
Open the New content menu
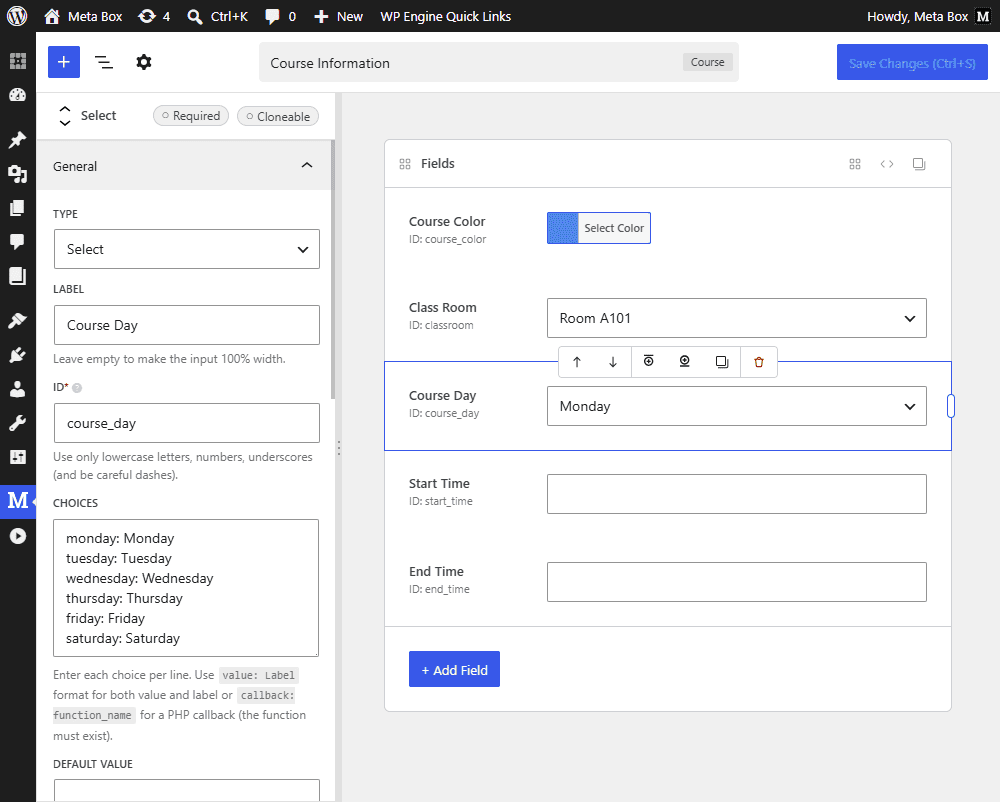click(339, 16)
